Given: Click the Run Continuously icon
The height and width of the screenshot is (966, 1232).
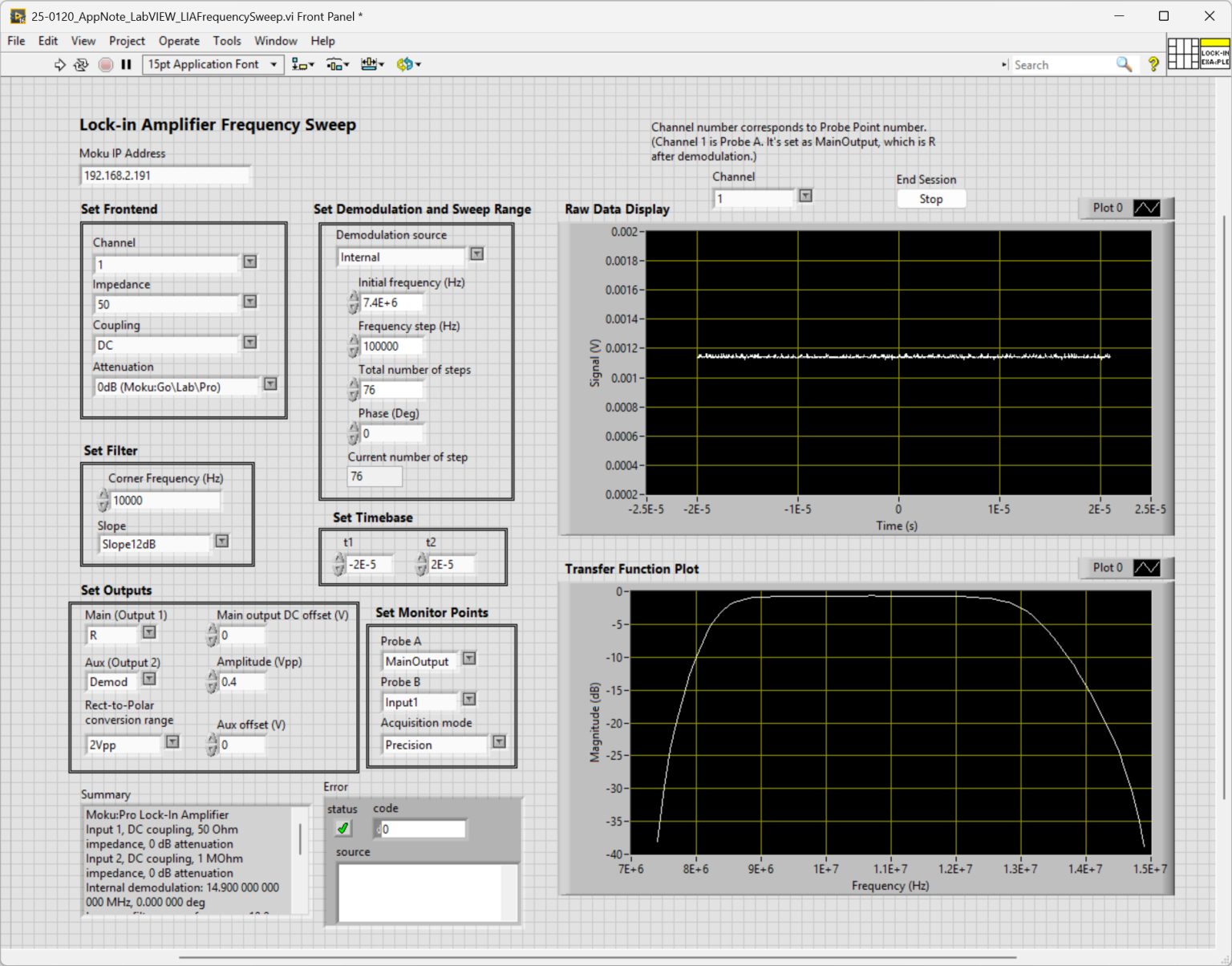Looking at the screenshot, I should 81,64.
